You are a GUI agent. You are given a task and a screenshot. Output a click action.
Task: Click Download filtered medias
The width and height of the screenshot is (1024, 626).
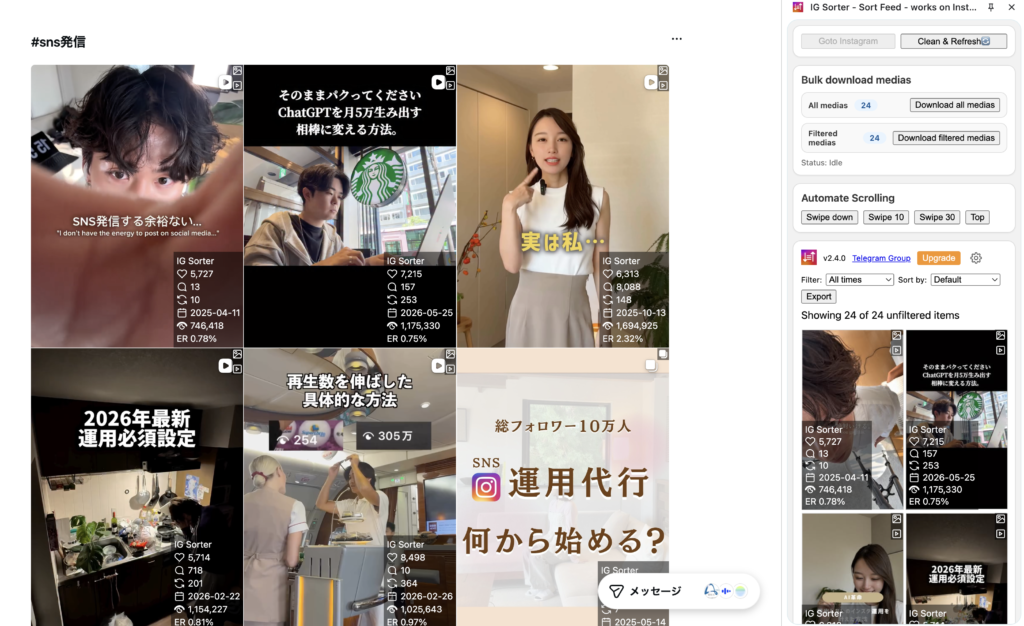(x=946, y=138)
